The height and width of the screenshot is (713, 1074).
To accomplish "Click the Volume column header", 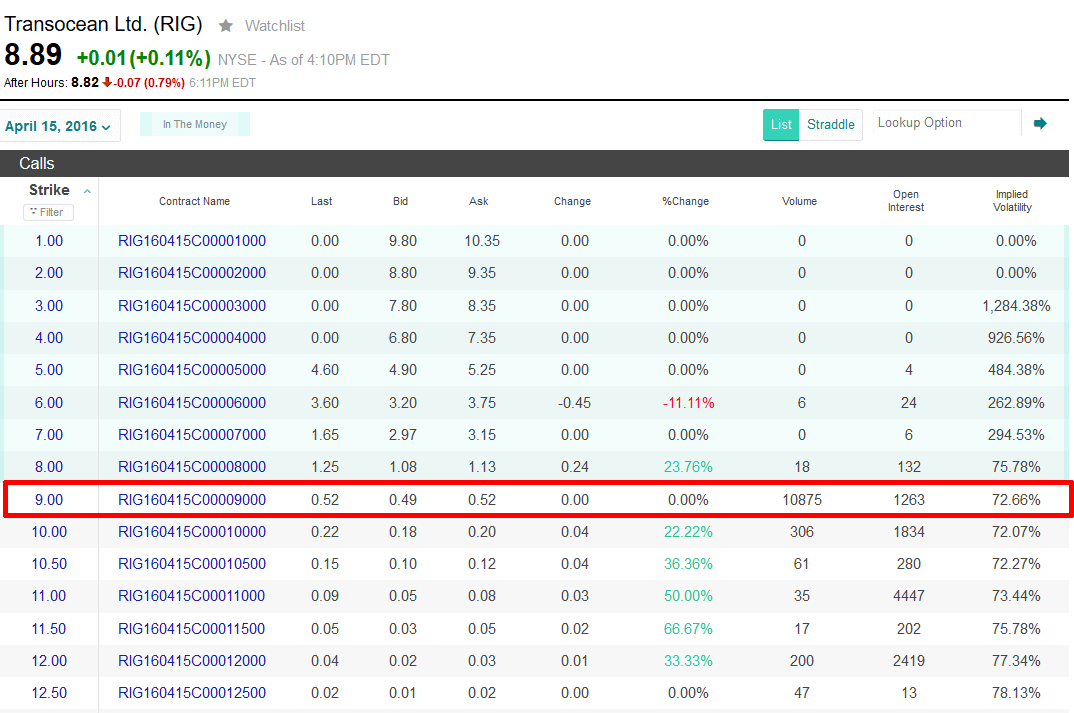I will (799, 201).
